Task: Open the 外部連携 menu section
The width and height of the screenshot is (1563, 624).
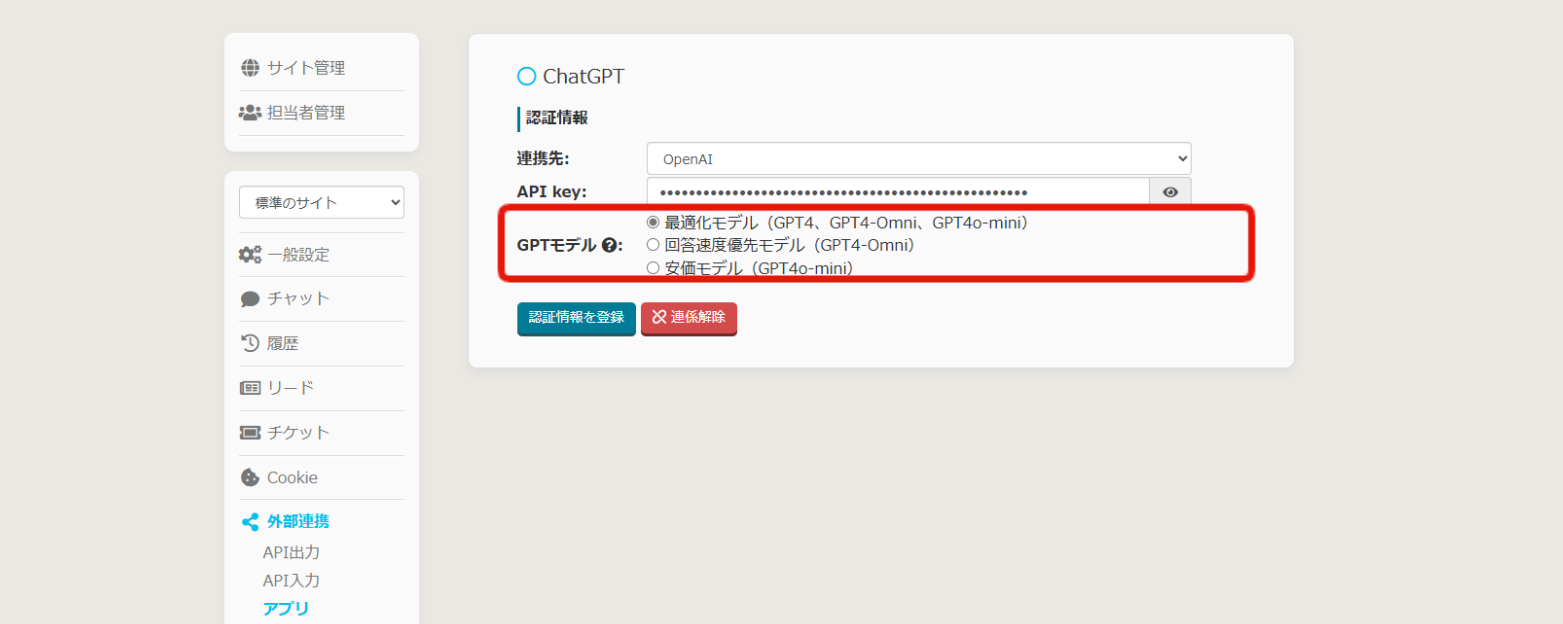Action: [297, 521]
